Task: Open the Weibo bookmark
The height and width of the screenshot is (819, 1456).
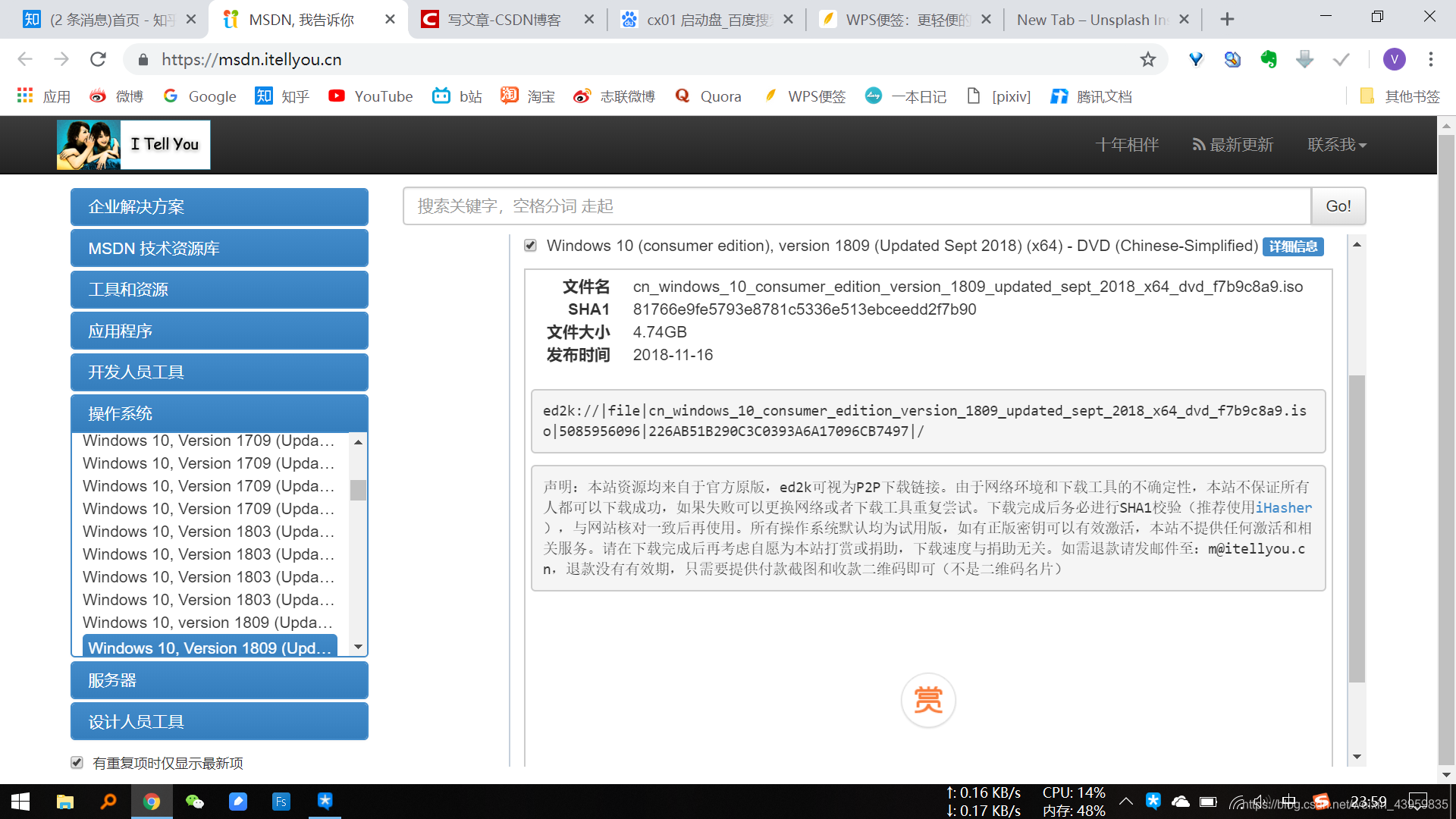Action: 116,96
